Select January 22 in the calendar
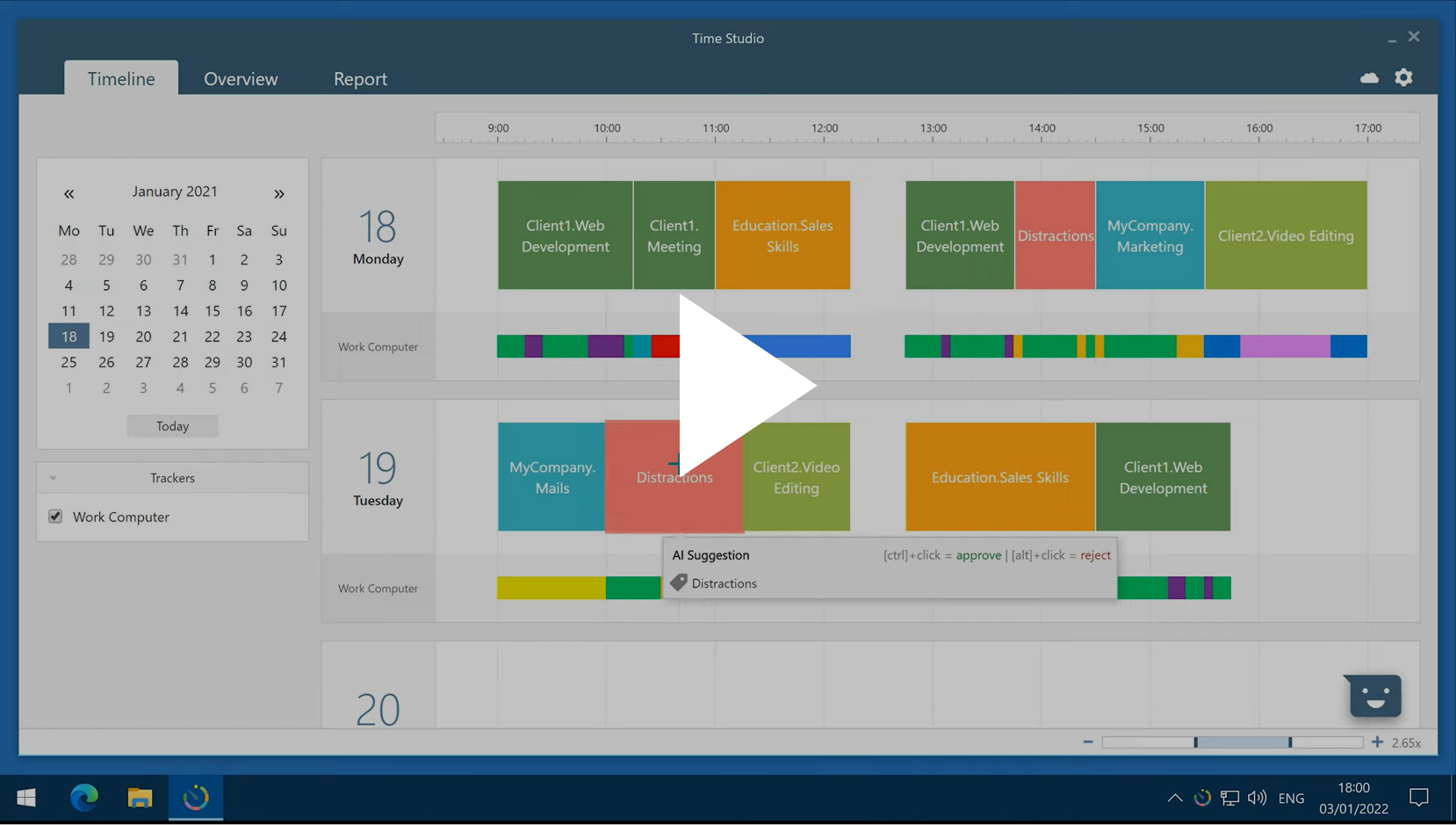Viewport: 1456px width, 825px height. [213, 337]
